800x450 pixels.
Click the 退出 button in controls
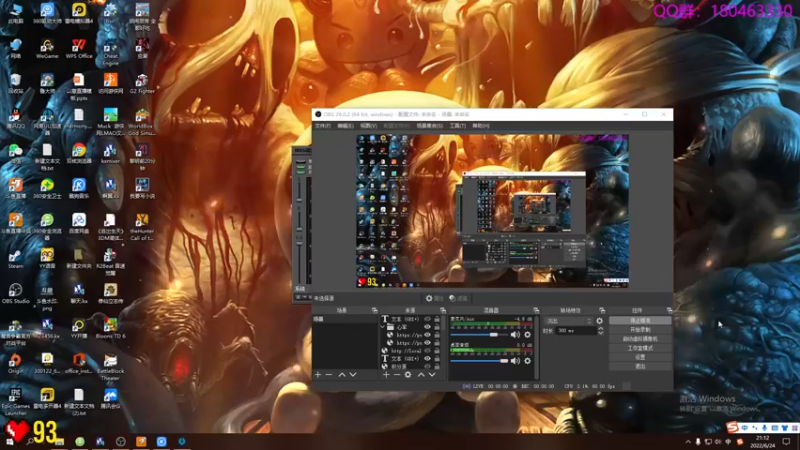[640, 366]
